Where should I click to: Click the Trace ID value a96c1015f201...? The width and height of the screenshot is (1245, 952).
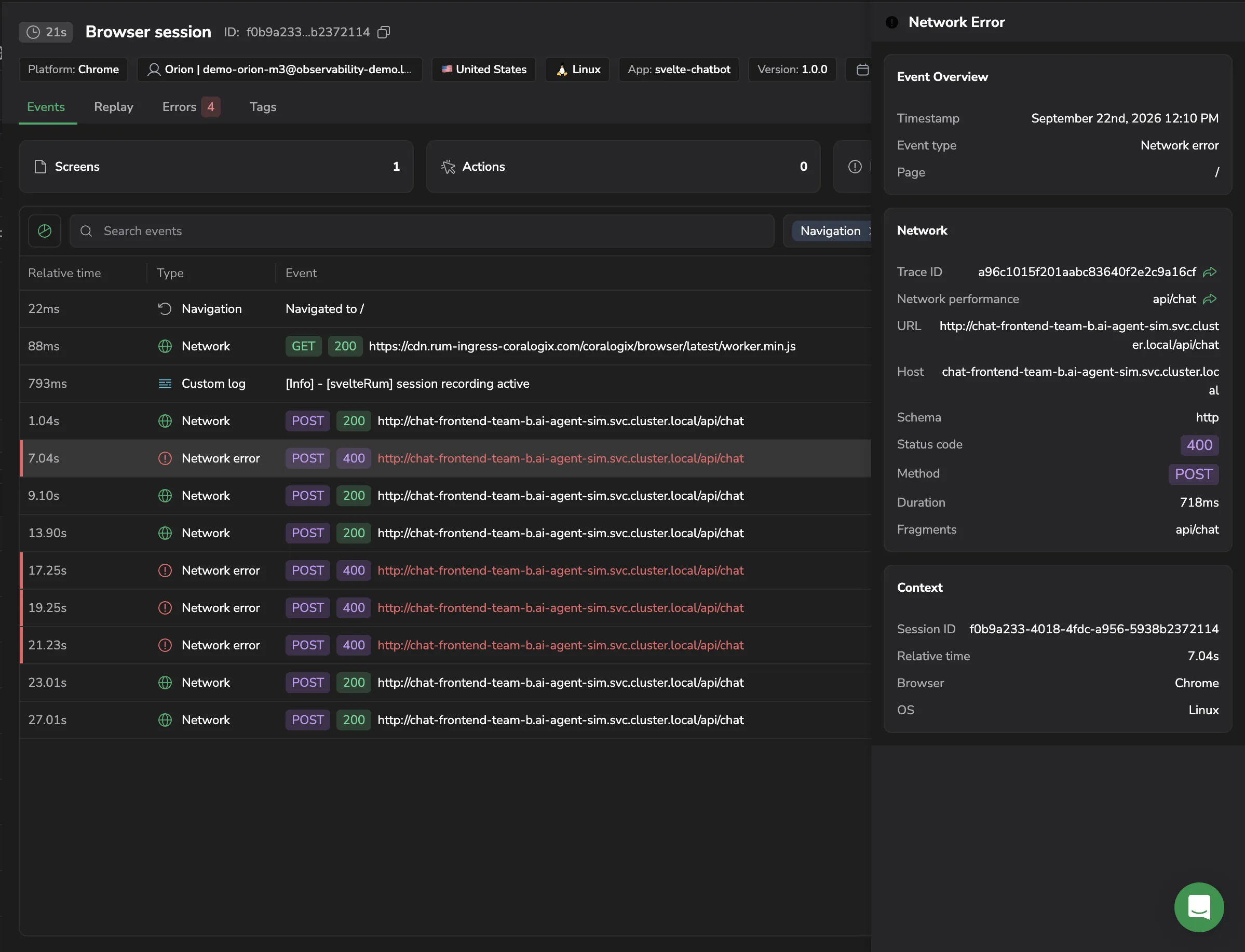click(1087, 272)
